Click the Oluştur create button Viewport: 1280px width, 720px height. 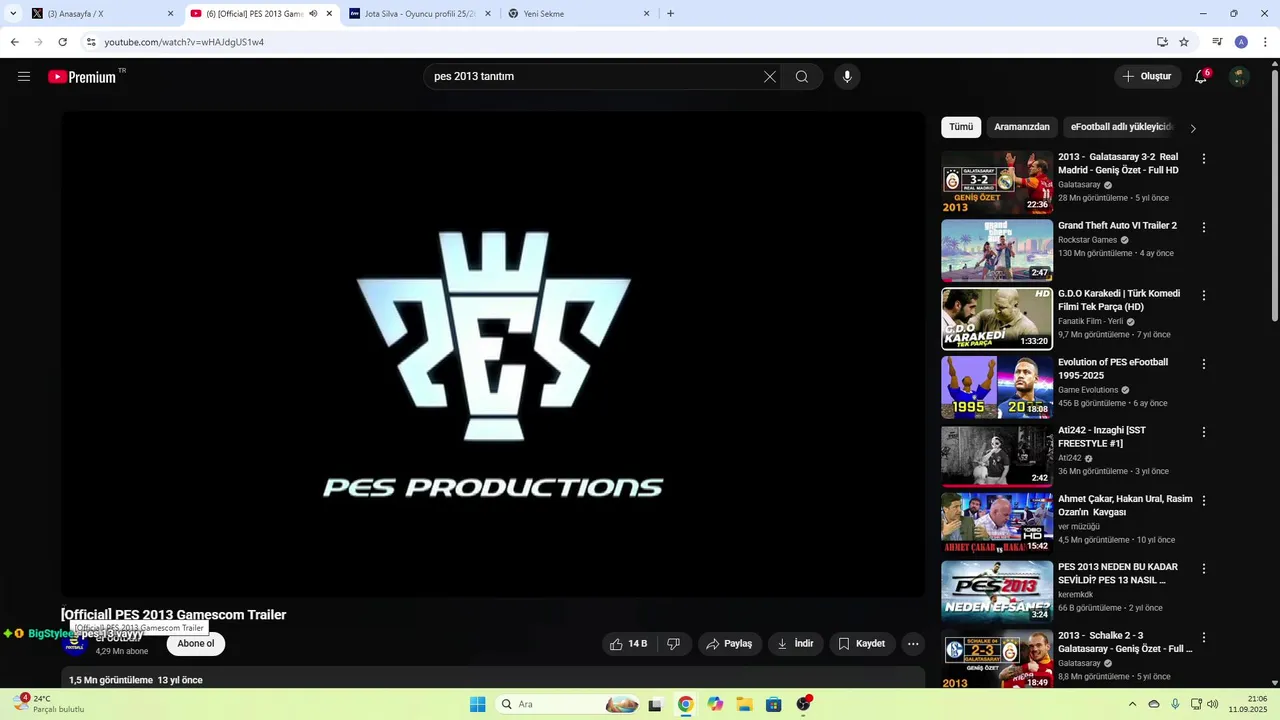[1148, 77]
